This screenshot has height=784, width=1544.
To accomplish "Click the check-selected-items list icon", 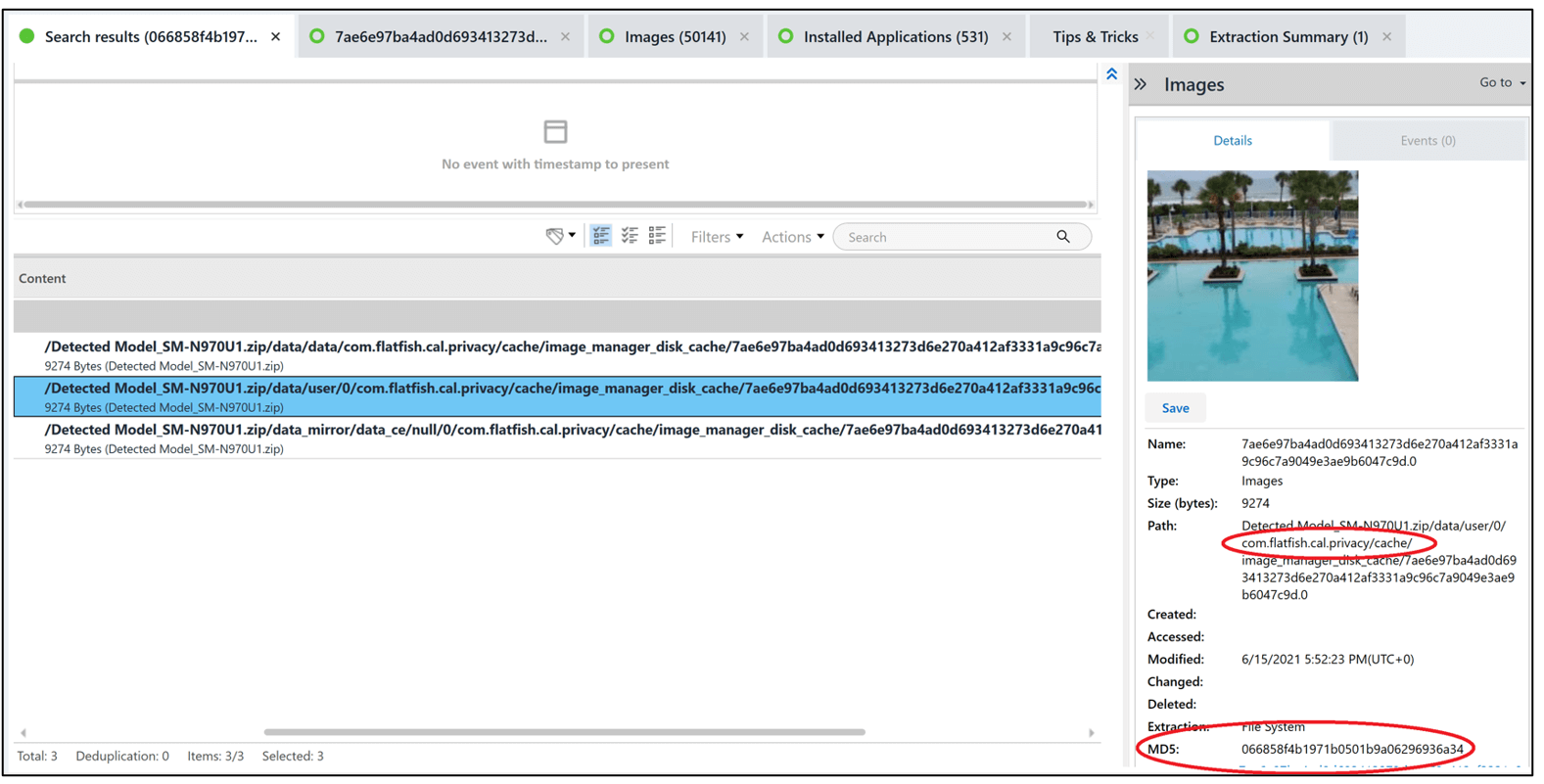I will [x=601, y=236].
